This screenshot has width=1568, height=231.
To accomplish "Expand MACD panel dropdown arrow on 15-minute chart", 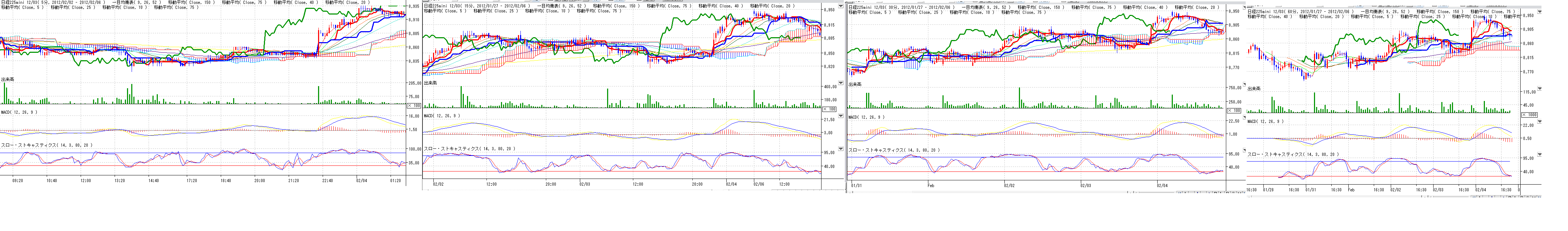I will (841, 115).
